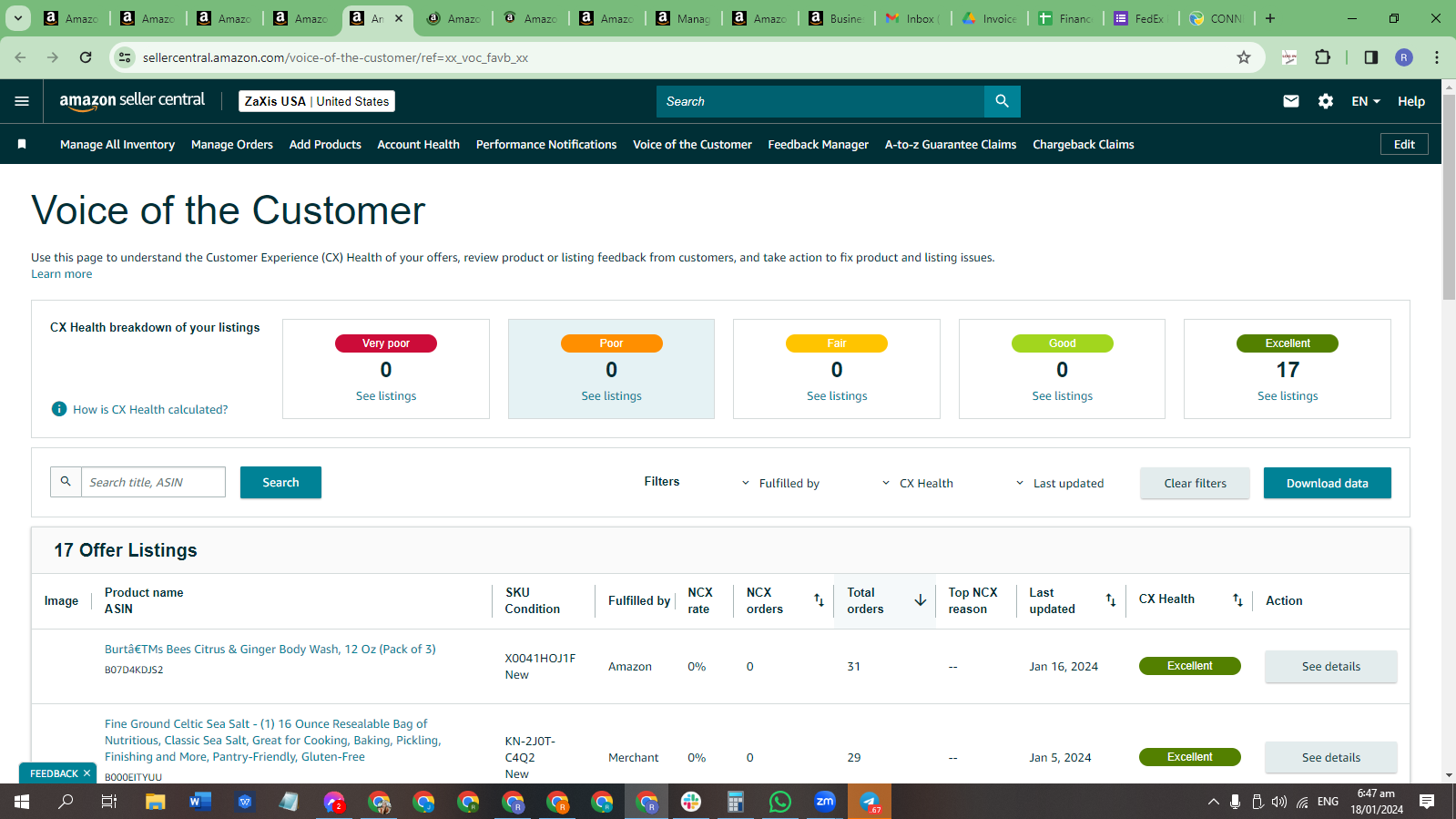Open Account Health menu item
The height and width of the screenshot is (819, 1456).
coord(418,144)
